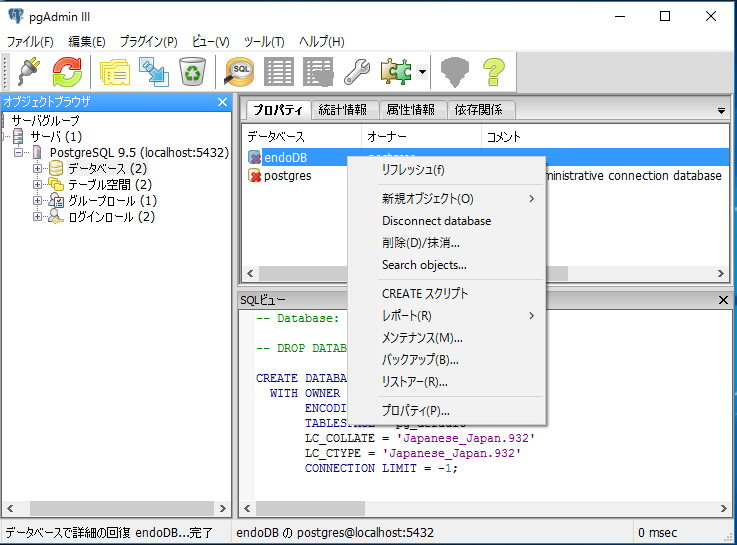Refresh the selected object via toolbar

[x=67, y=71]
